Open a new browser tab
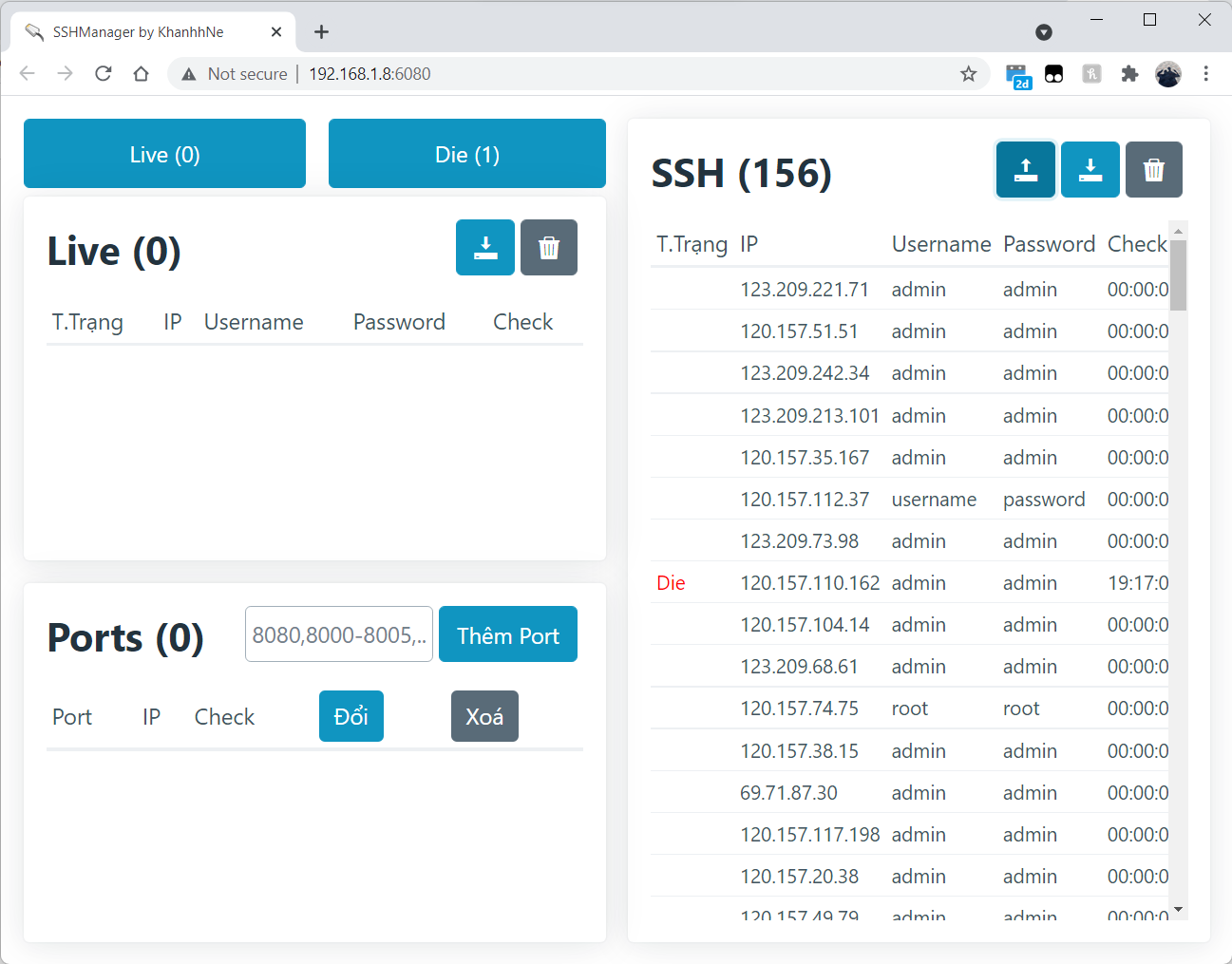The width and height of the screenshot is (1232, 964). click(x=322, y=32)
